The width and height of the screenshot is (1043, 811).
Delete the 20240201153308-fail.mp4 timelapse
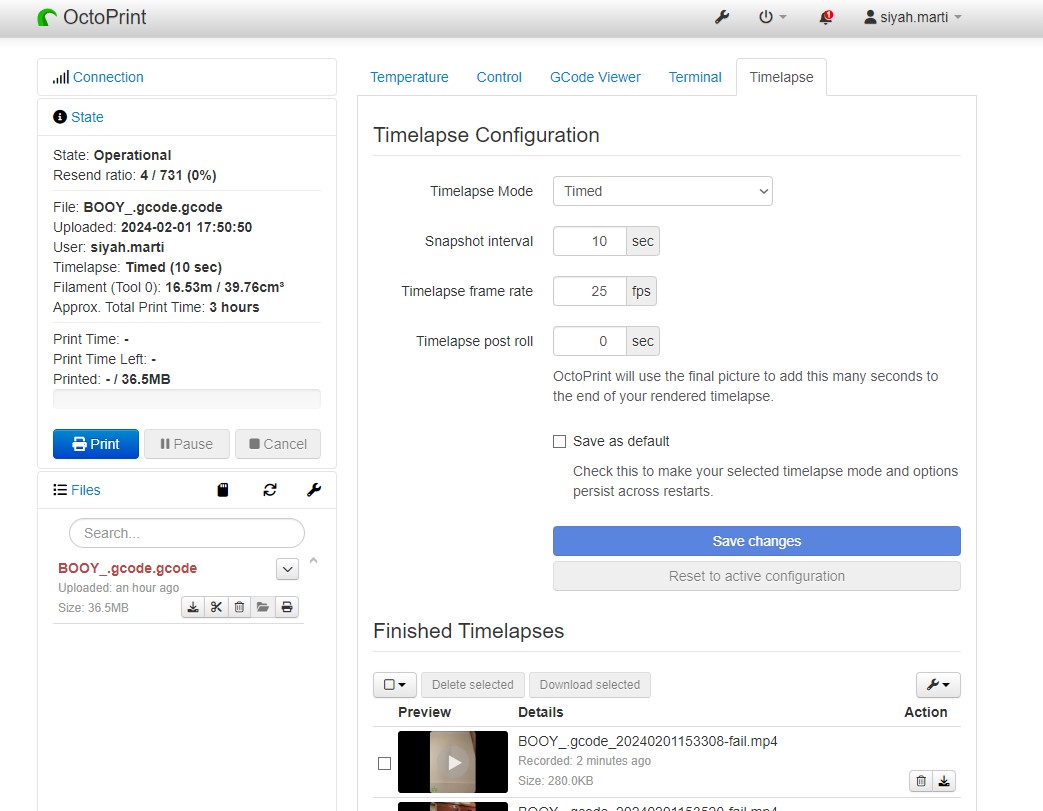tap(921, 781)
